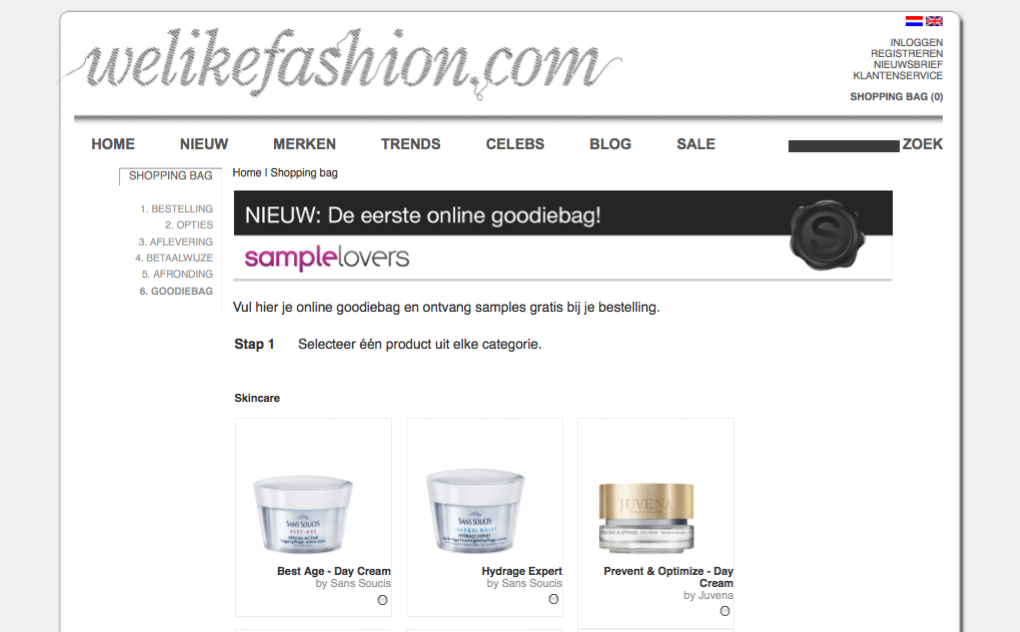Click the ZOEK search button
Viewport: 1020px width, 632px height.
tap(922, 144)
